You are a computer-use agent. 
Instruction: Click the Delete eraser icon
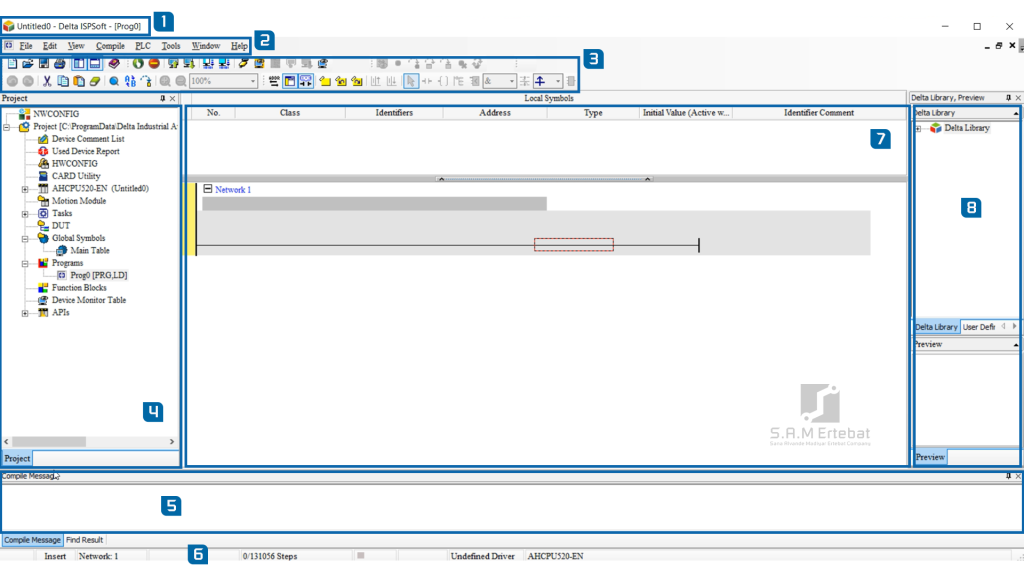pyautogui.click(x=95, y=81)
